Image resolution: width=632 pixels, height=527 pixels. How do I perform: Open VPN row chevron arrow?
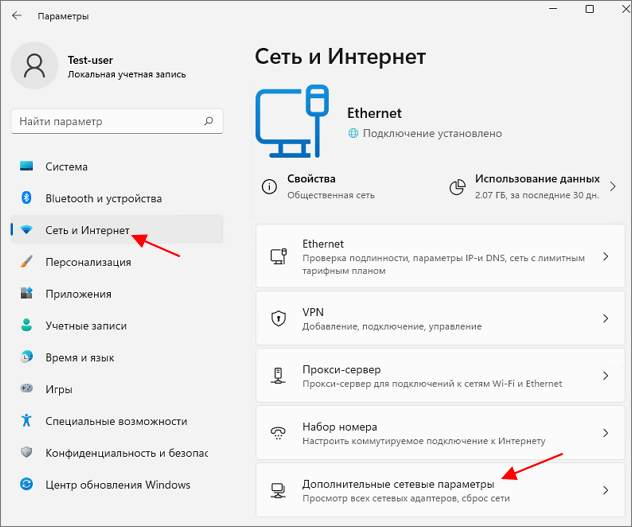[x=605, y=319]
